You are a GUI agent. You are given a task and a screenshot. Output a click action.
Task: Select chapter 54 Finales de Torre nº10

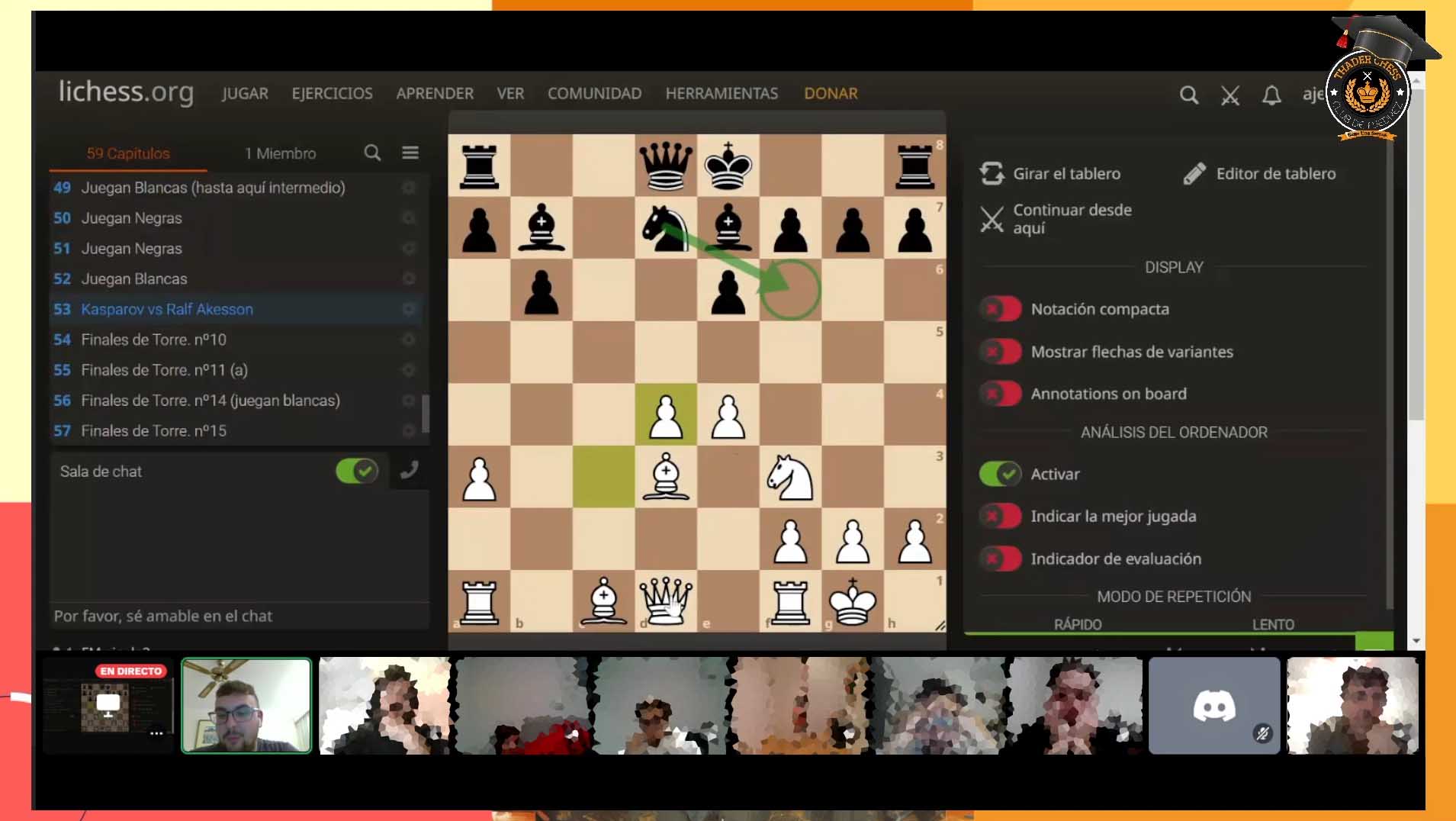click(x=153, y=340)
